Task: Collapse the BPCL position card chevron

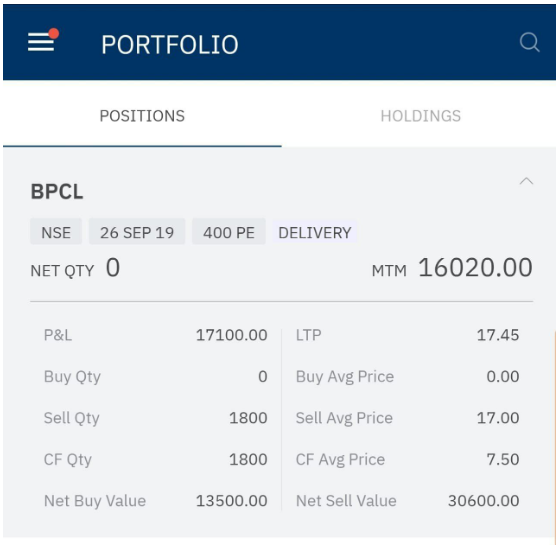Action: 526,181
